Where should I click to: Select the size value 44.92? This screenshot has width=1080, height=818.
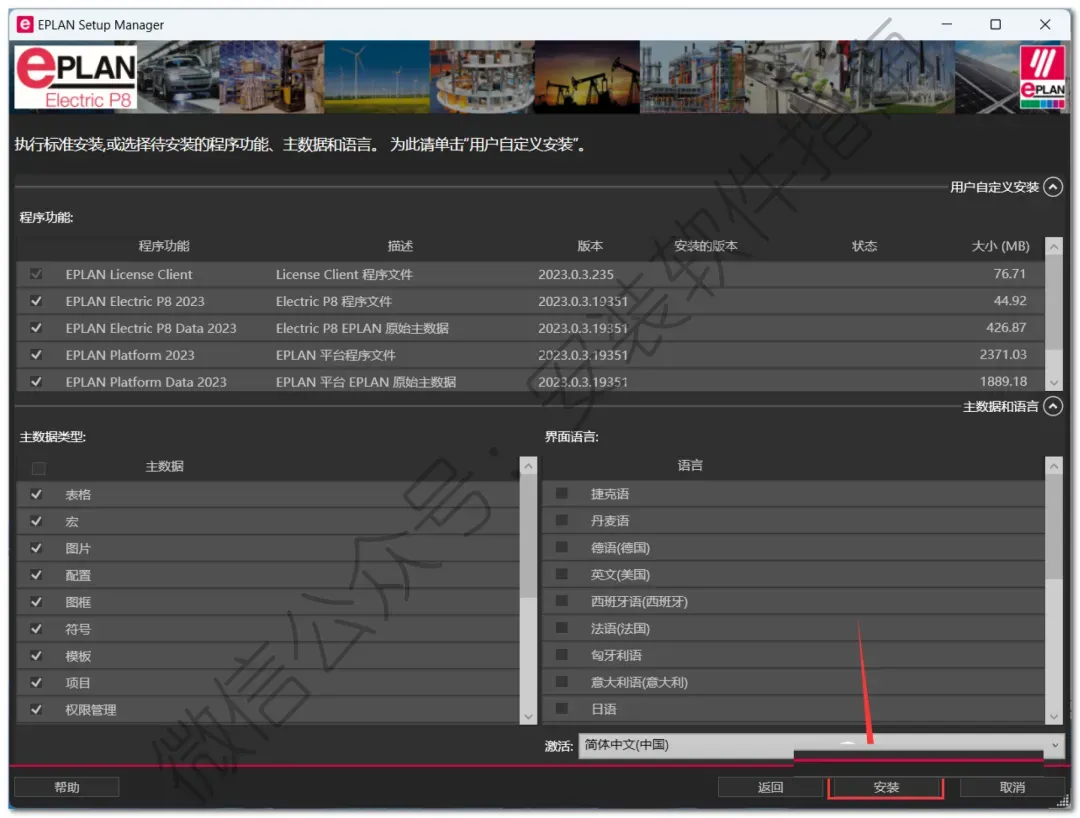click(1010, 301)
